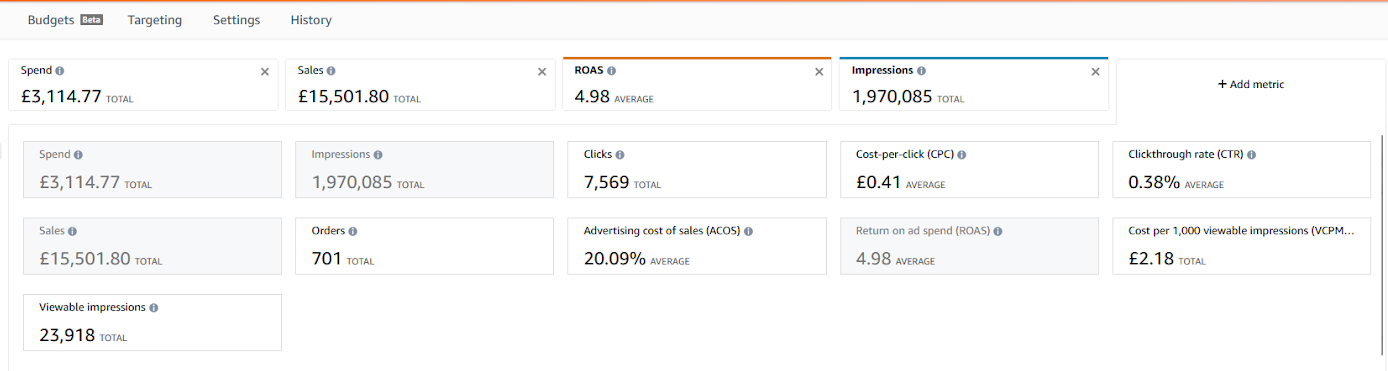Select the Viewable impressions metric card

click(152, 322)
